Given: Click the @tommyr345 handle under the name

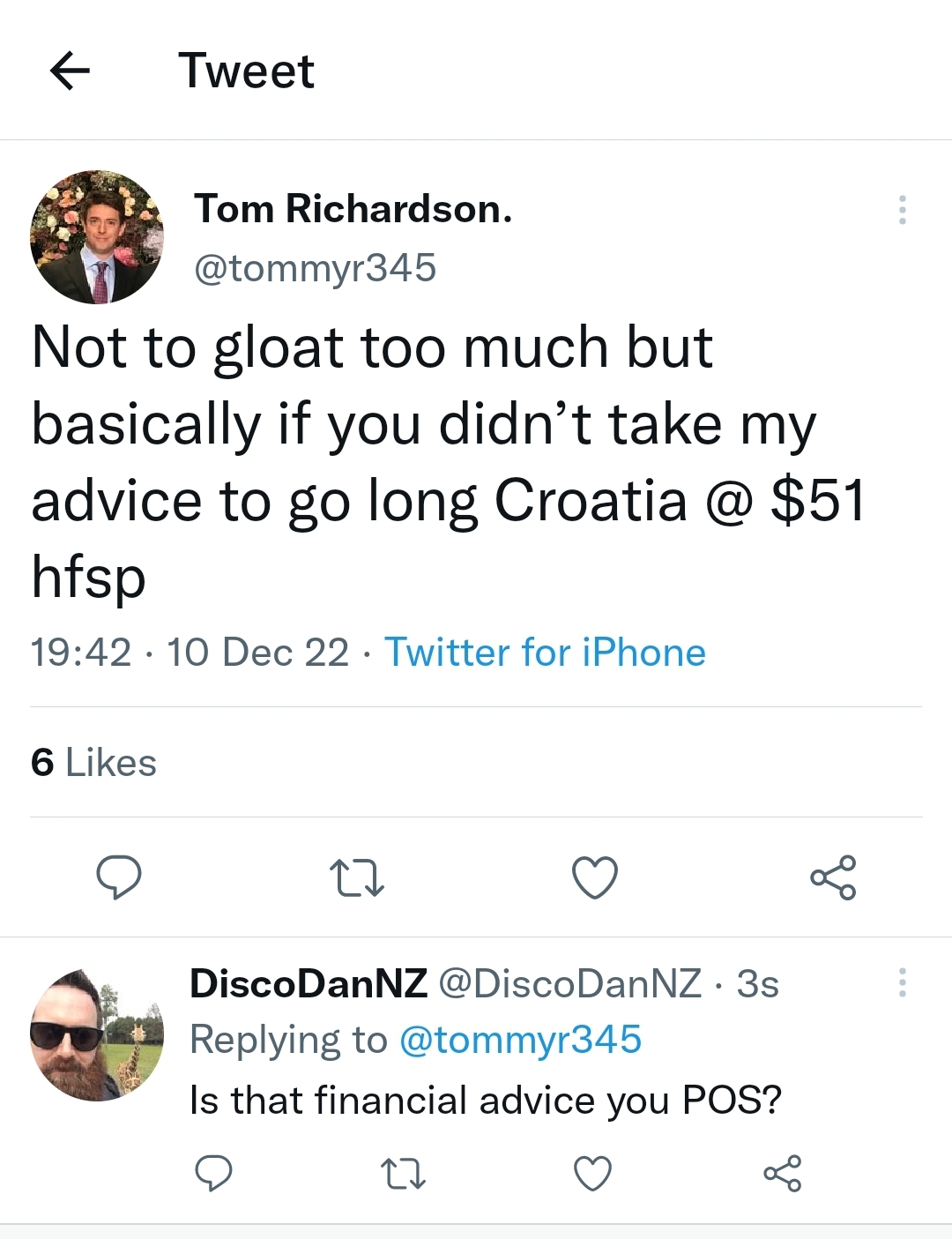Looking at the screenshot, I should 315,268.
